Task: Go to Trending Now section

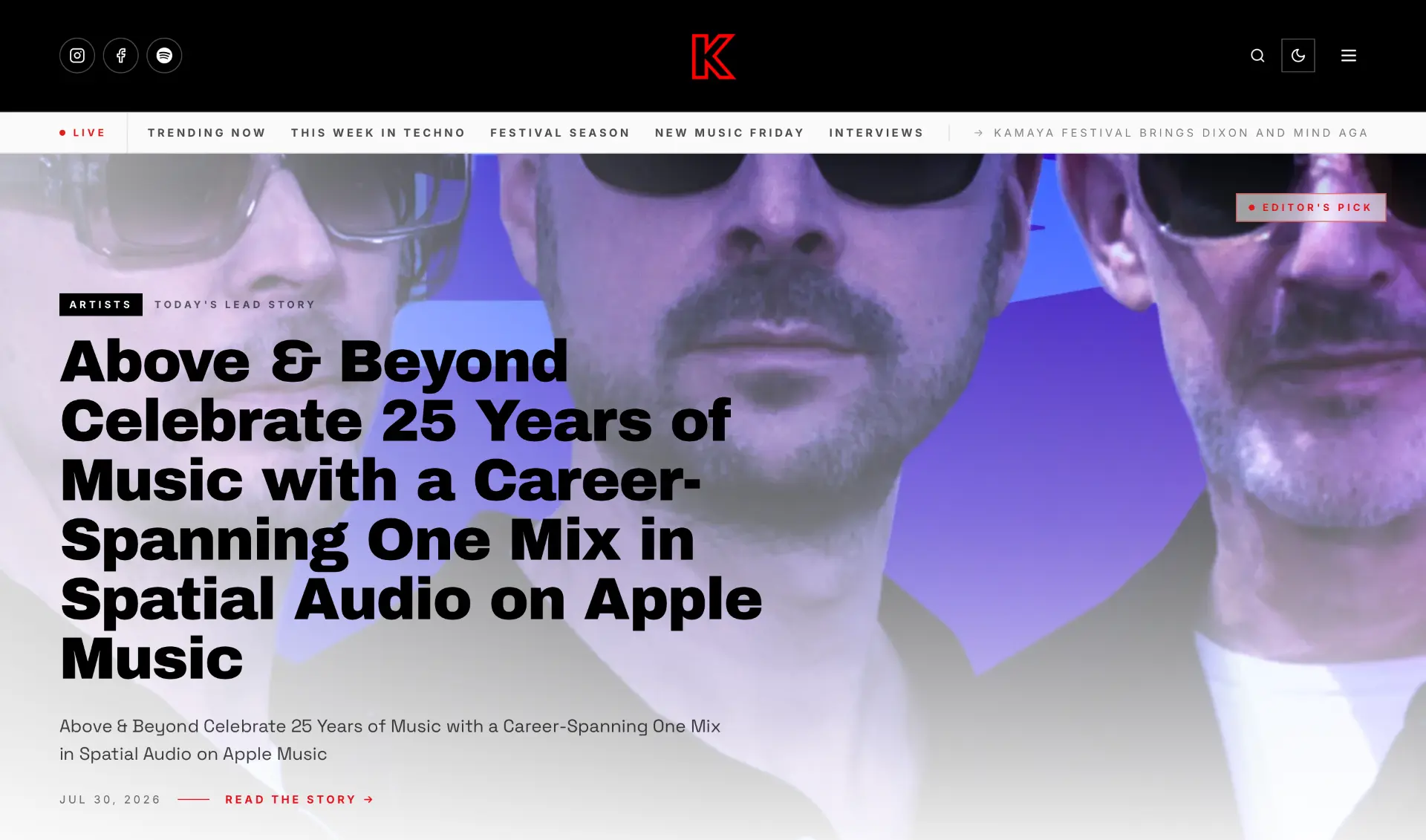Action: coord(206,133)
